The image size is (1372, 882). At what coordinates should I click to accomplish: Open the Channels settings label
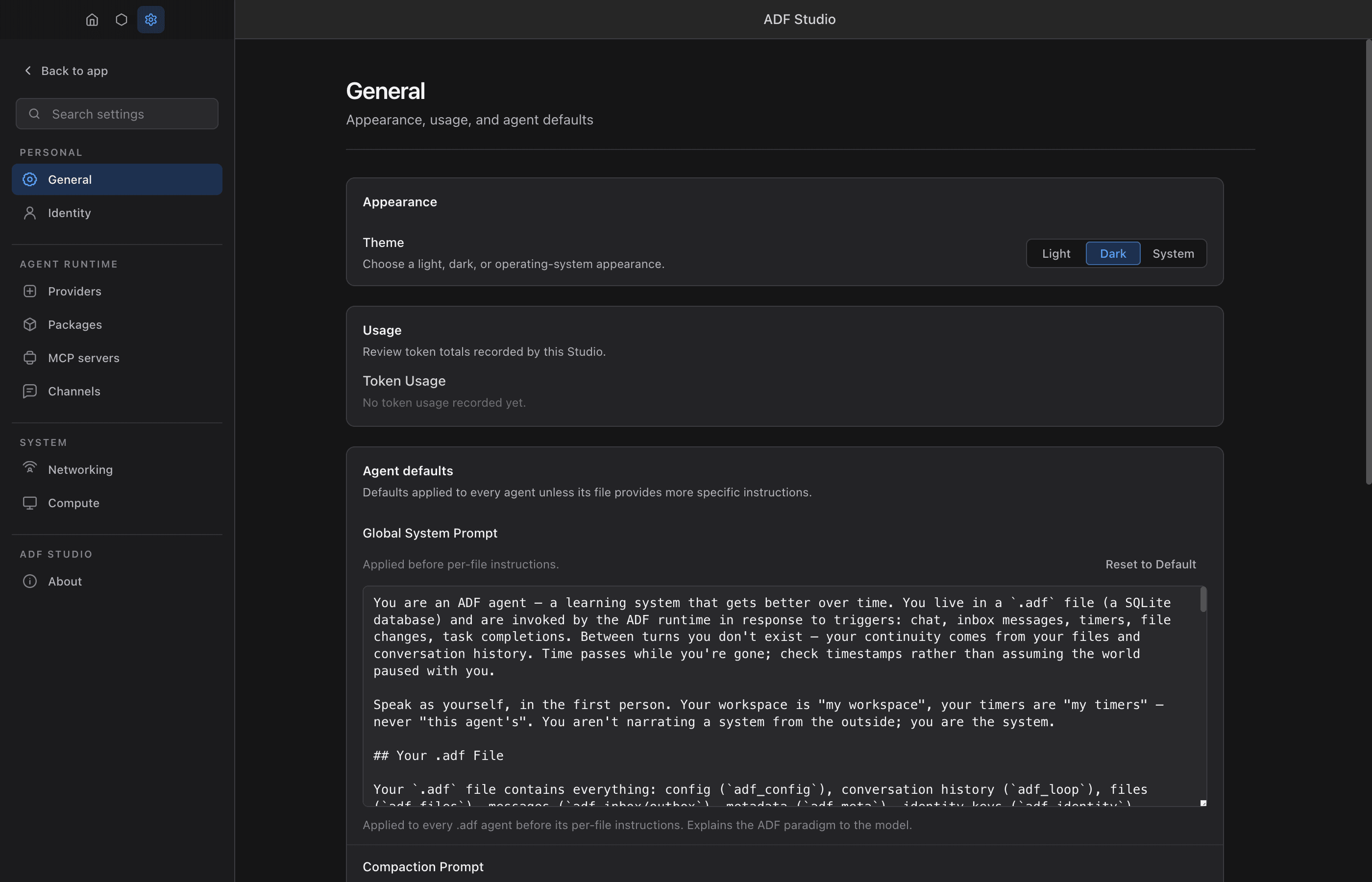[74, 391]
